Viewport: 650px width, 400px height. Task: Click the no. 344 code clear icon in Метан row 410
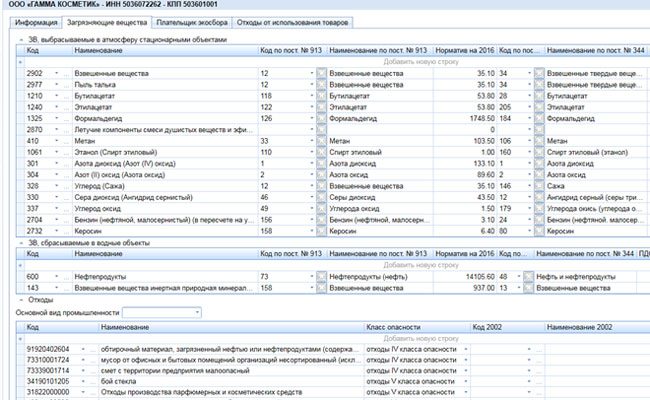pos(539,141)
